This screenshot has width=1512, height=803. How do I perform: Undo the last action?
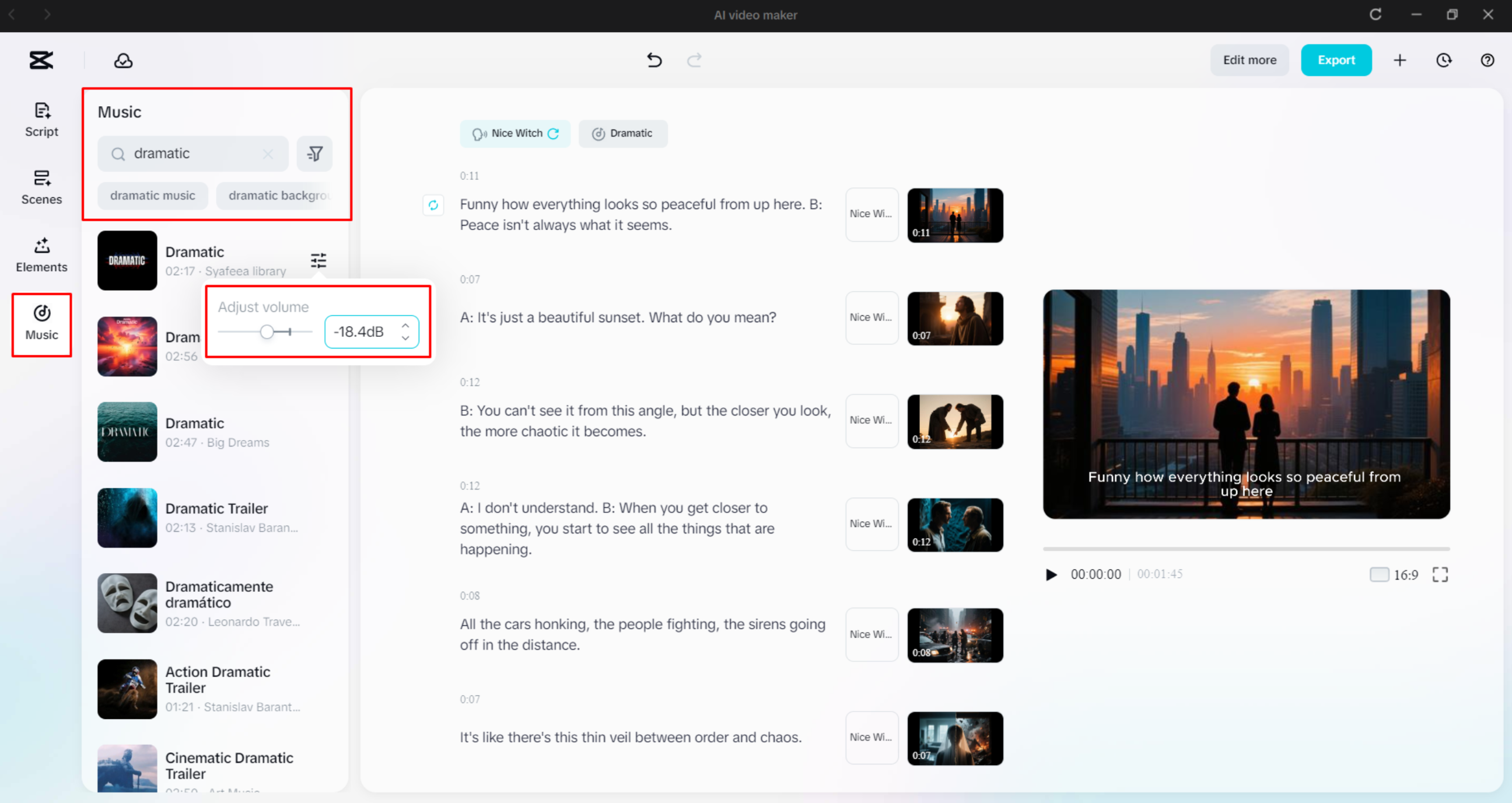tap(654, 60)
